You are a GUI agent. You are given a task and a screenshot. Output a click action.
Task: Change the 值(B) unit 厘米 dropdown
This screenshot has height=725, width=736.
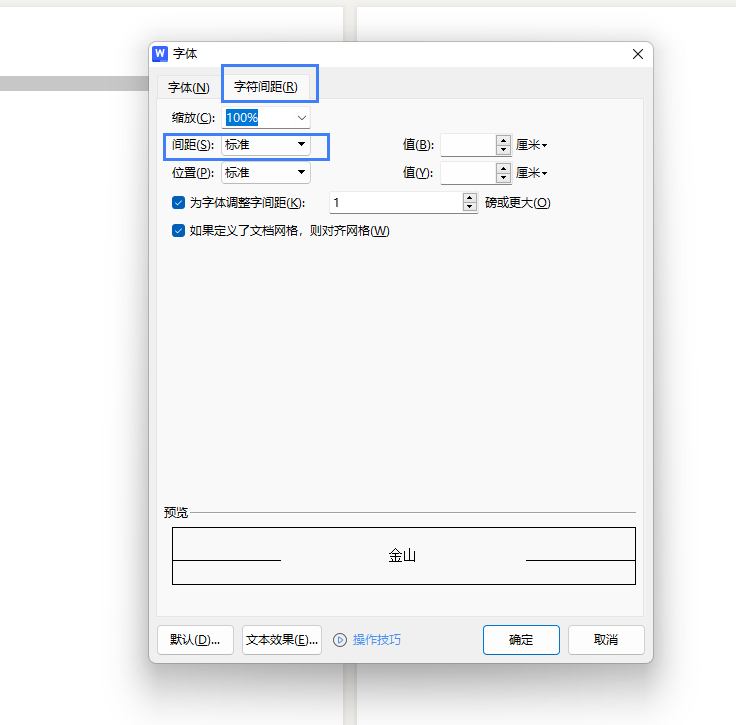[531, 145]
